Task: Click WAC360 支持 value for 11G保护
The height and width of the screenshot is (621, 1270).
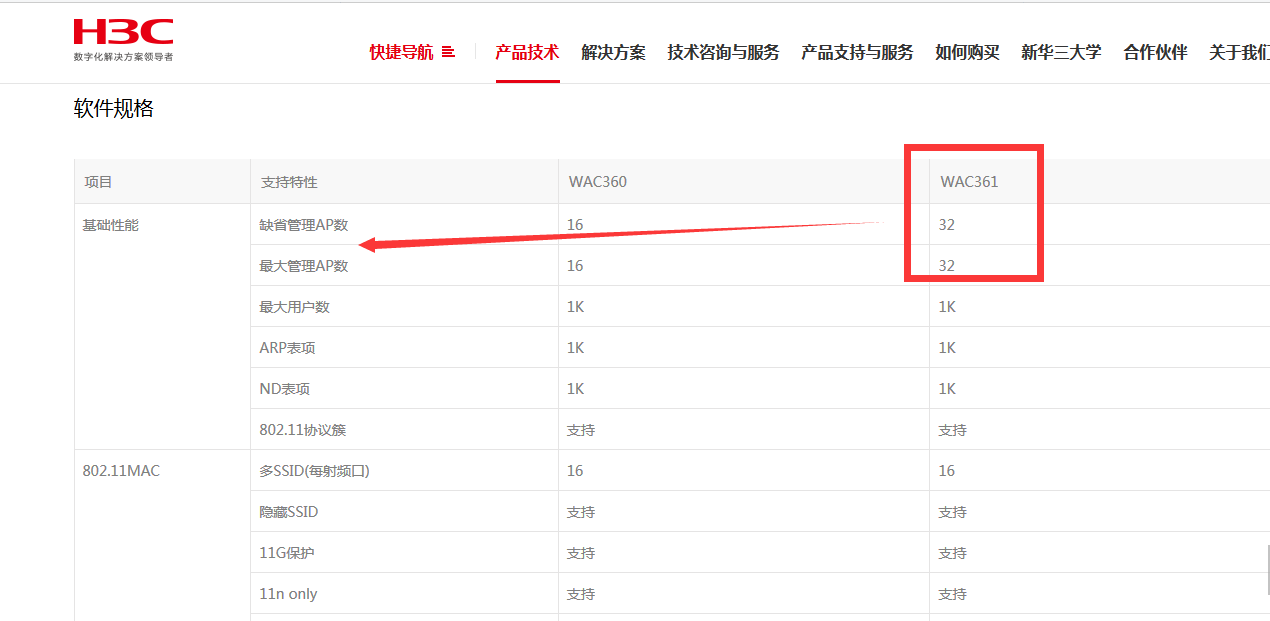Action: [581, 553]
